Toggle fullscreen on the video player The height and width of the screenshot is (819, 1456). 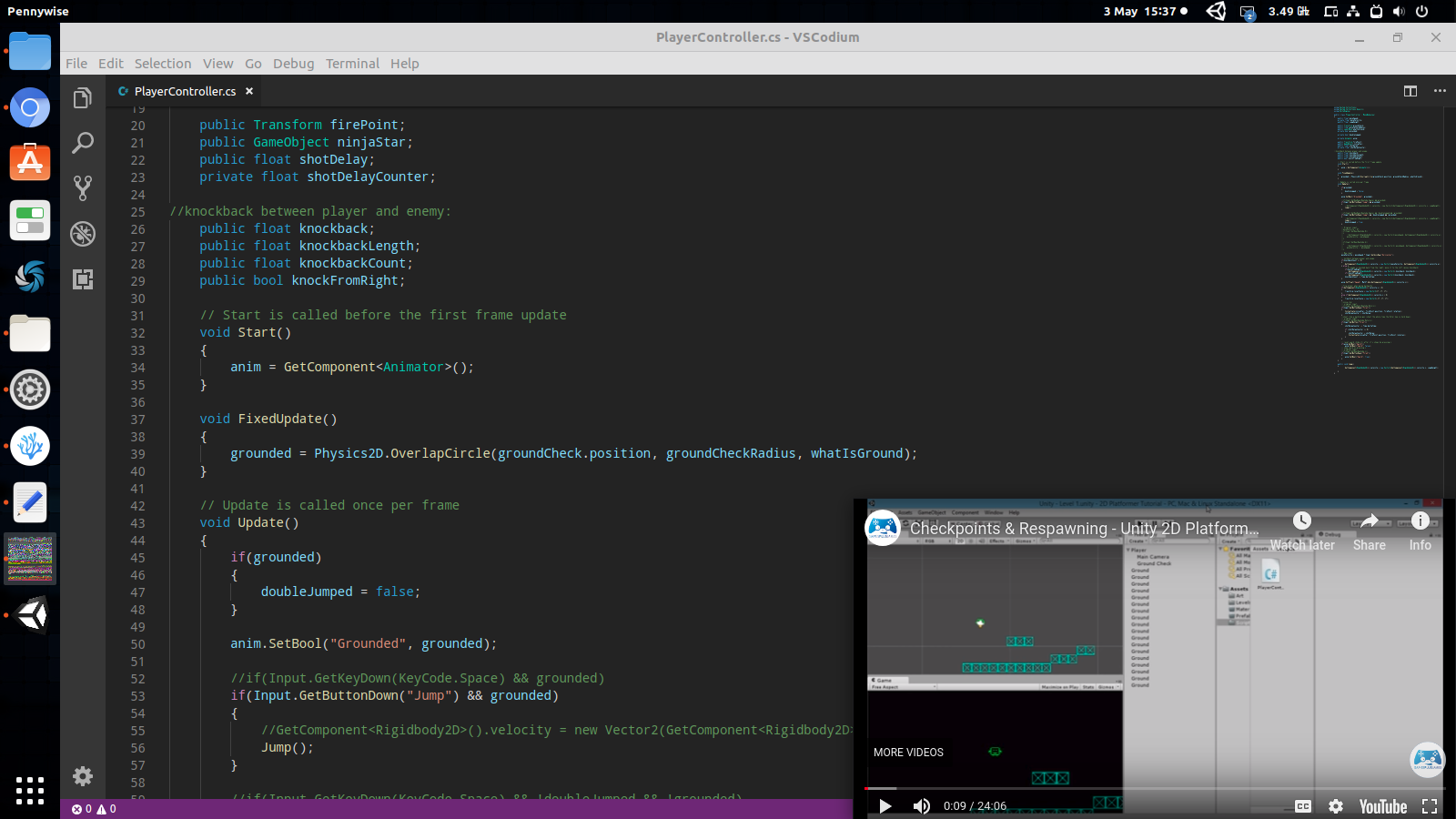point(1426,806)
